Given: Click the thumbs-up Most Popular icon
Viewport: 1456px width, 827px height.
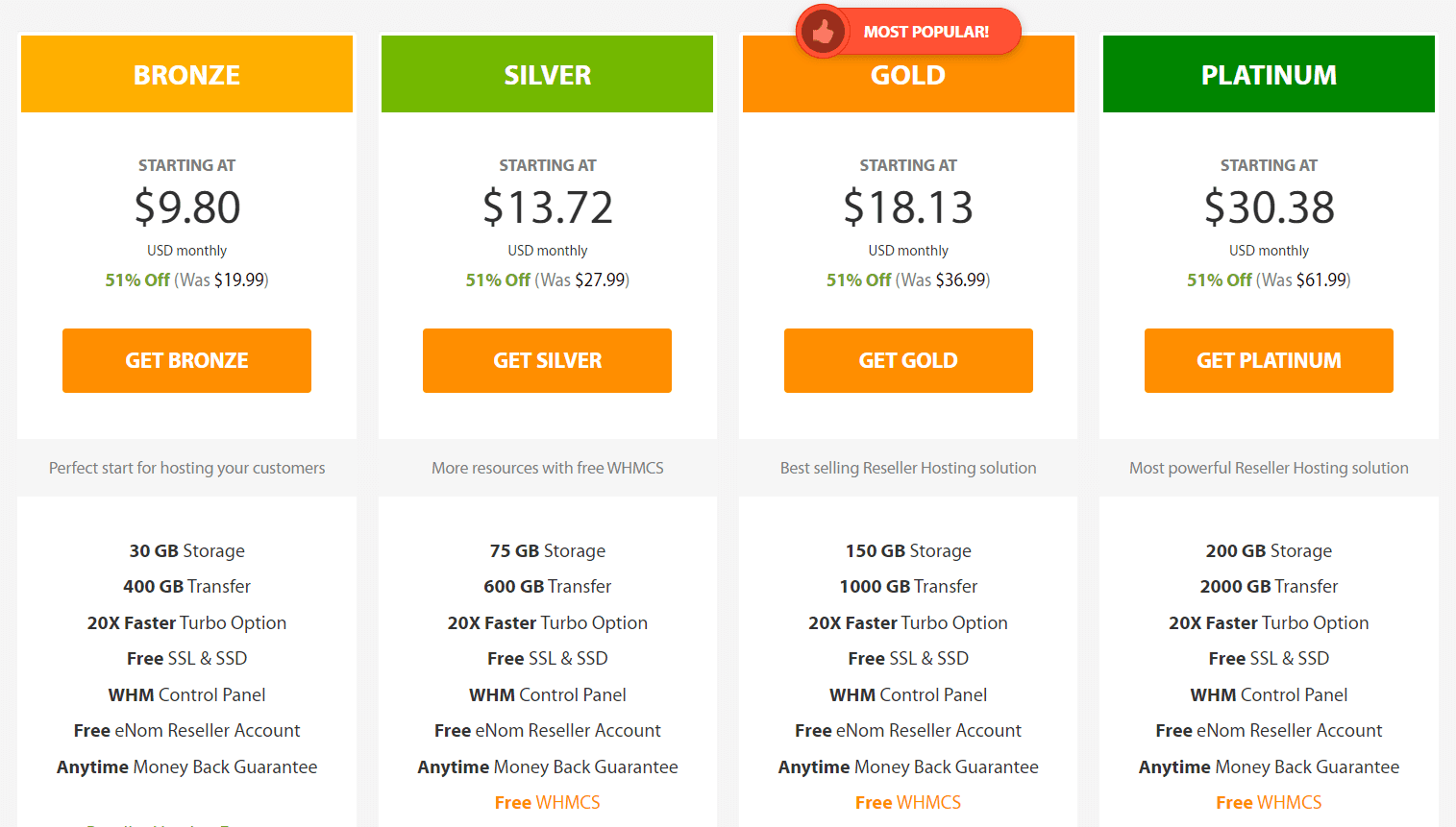Looking at the screenshot, I should click(823, 32).
